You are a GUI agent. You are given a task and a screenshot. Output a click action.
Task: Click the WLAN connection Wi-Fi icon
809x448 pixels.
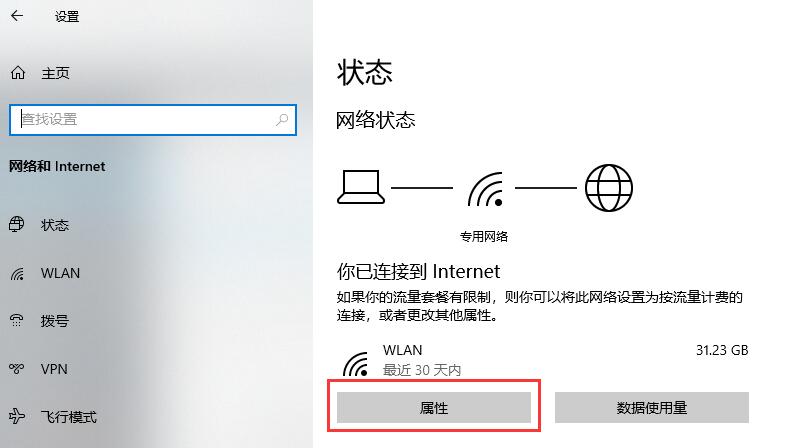[x=356, y=364]
